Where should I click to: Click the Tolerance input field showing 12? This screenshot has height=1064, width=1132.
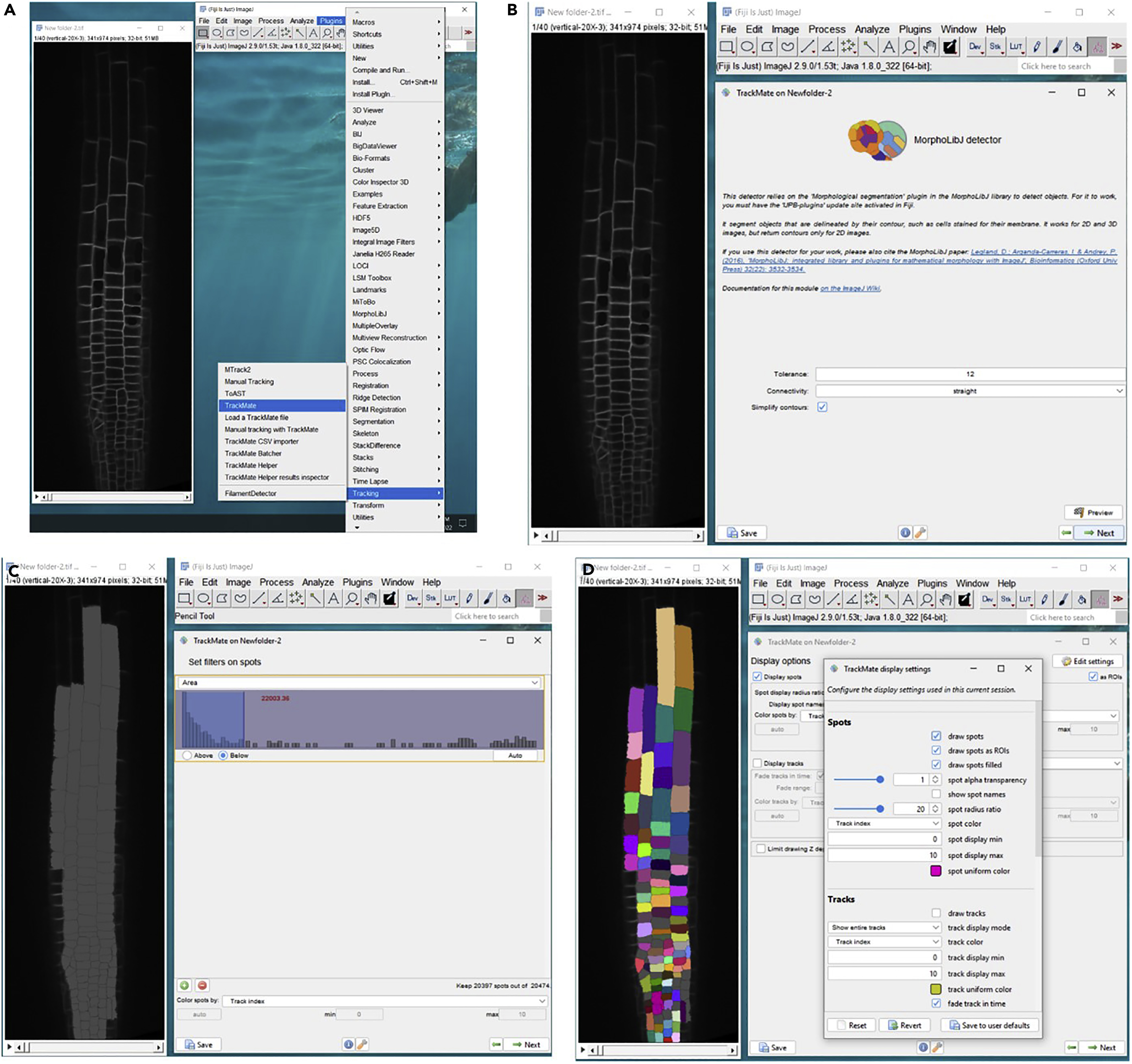point(970,374)
